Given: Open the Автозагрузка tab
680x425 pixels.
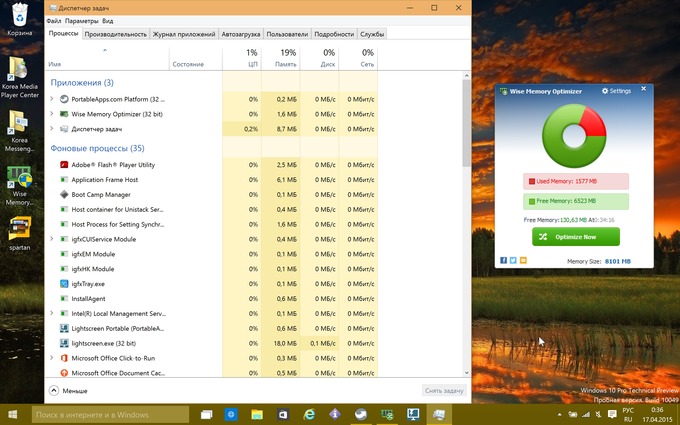Looking at the screenshot, I should pos(240,34).
